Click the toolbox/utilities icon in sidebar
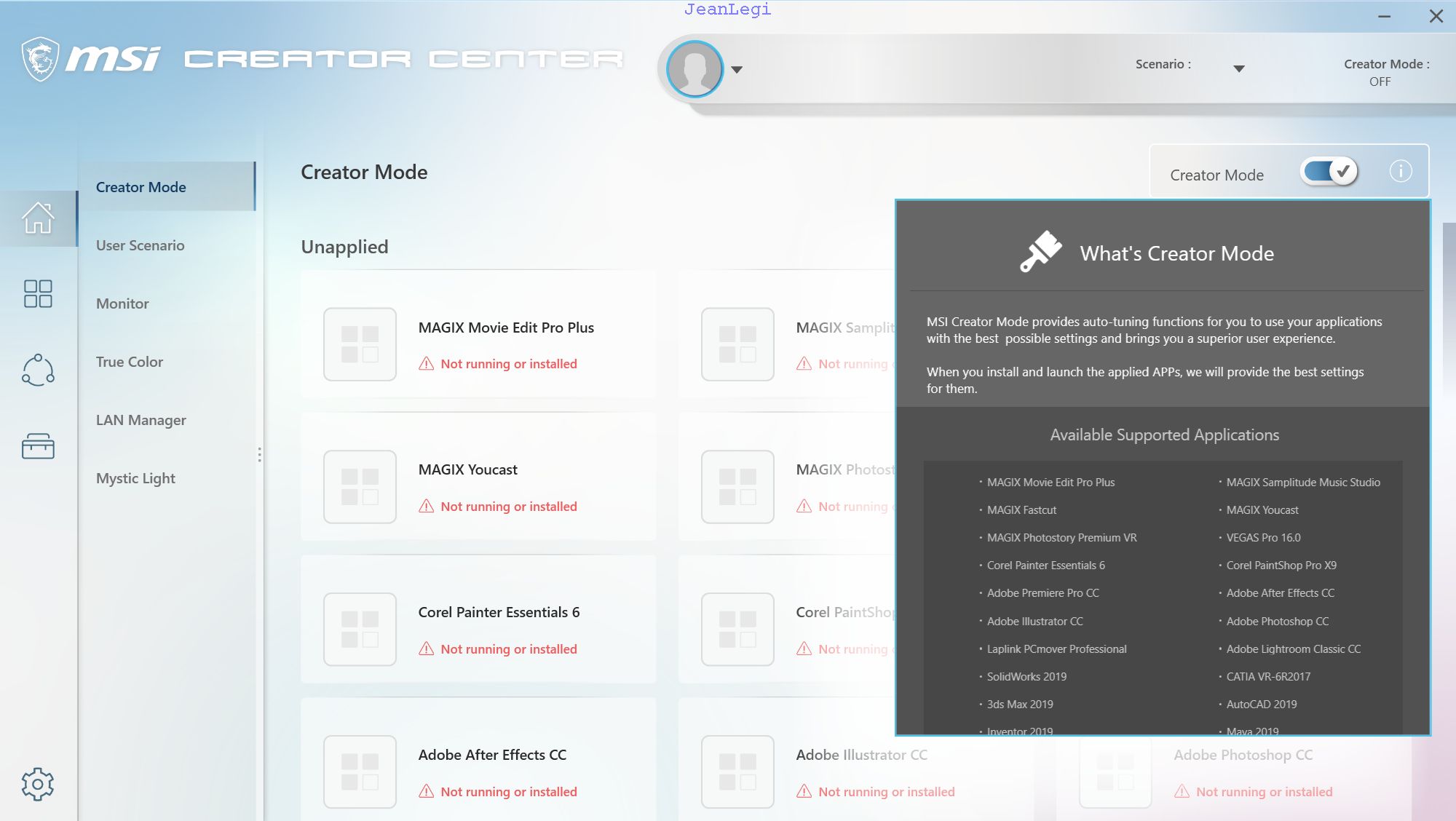Viewport: 1456px width, 821px height. click(37, 447)
